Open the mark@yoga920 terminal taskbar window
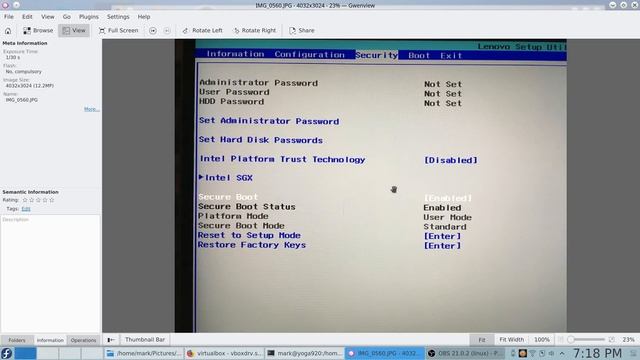Screen dimensions: 640x360 [304, 353]
